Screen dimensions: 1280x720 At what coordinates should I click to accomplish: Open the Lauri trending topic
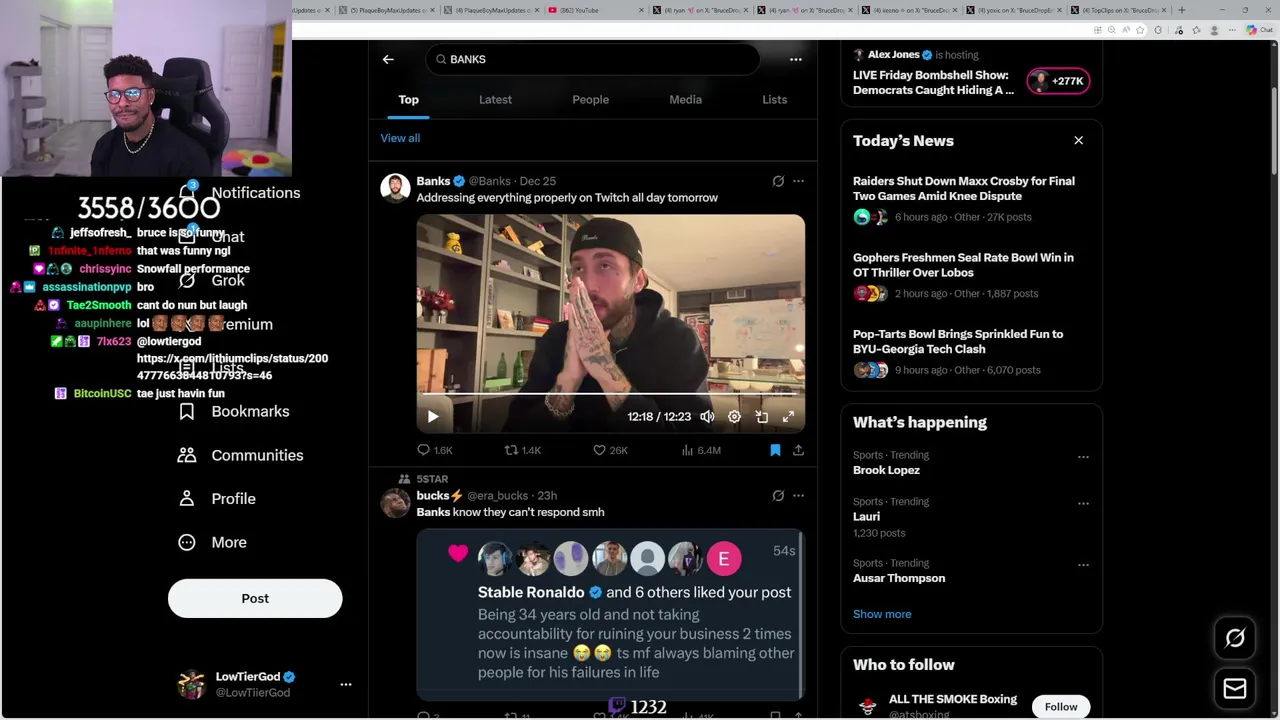866,516
